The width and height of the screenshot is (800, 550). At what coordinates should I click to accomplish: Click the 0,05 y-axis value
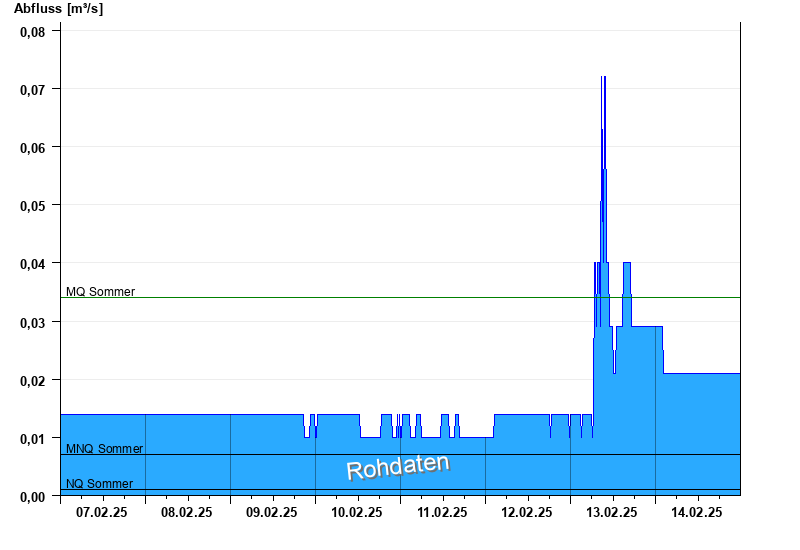[33, 206]
